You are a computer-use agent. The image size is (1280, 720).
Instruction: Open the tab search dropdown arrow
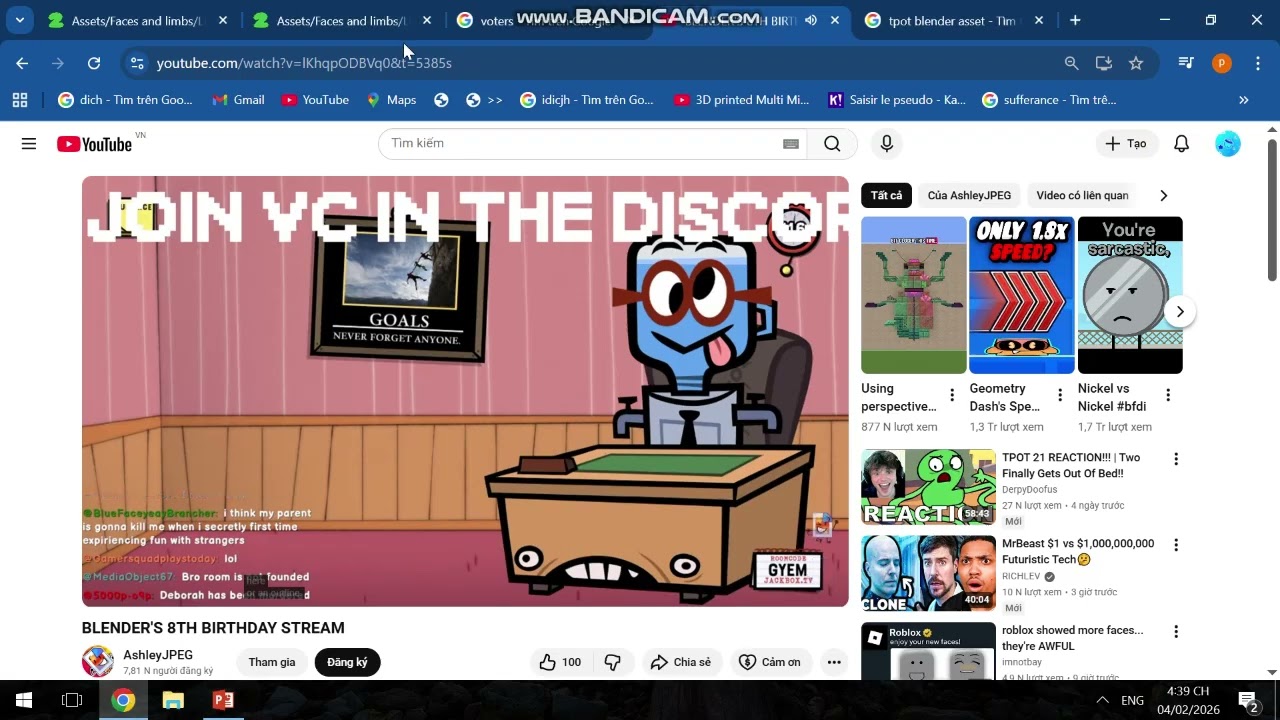point(19,20)
